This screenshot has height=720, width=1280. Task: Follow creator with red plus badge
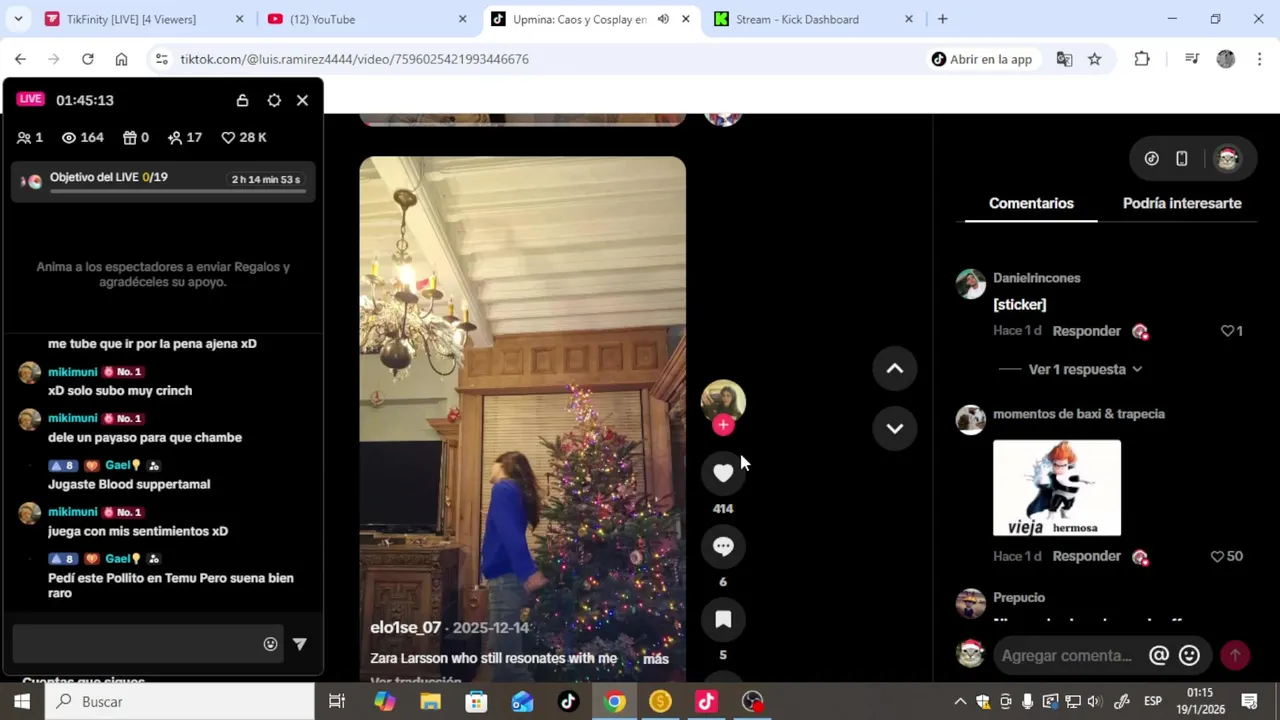click(723, 425)
